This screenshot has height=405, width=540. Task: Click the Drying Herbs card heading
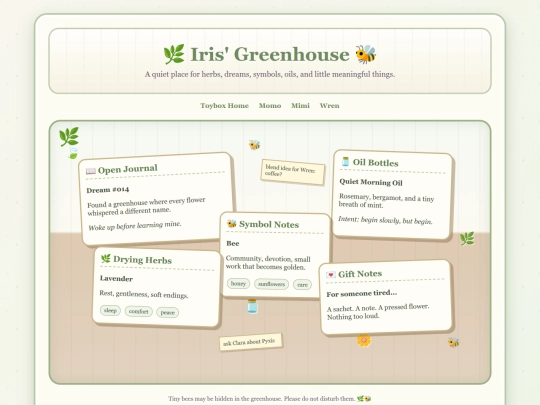142,260
